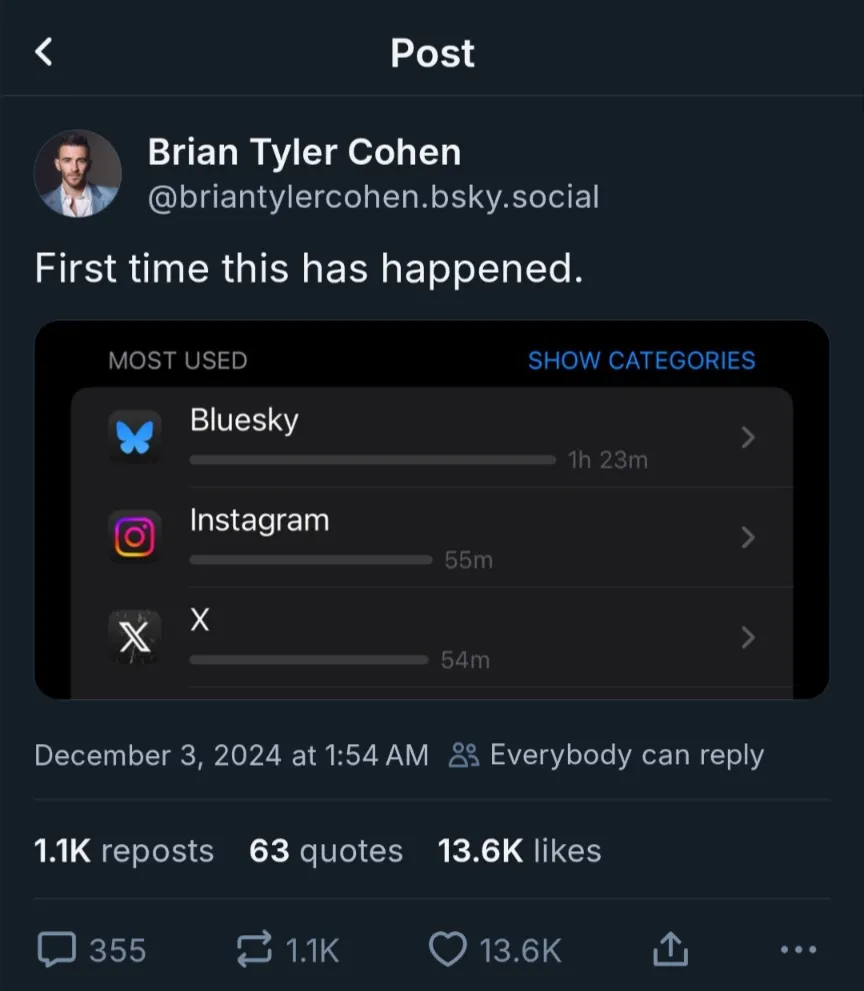Tap the Bluesky butterfly app icon

[x=133, y=437]
